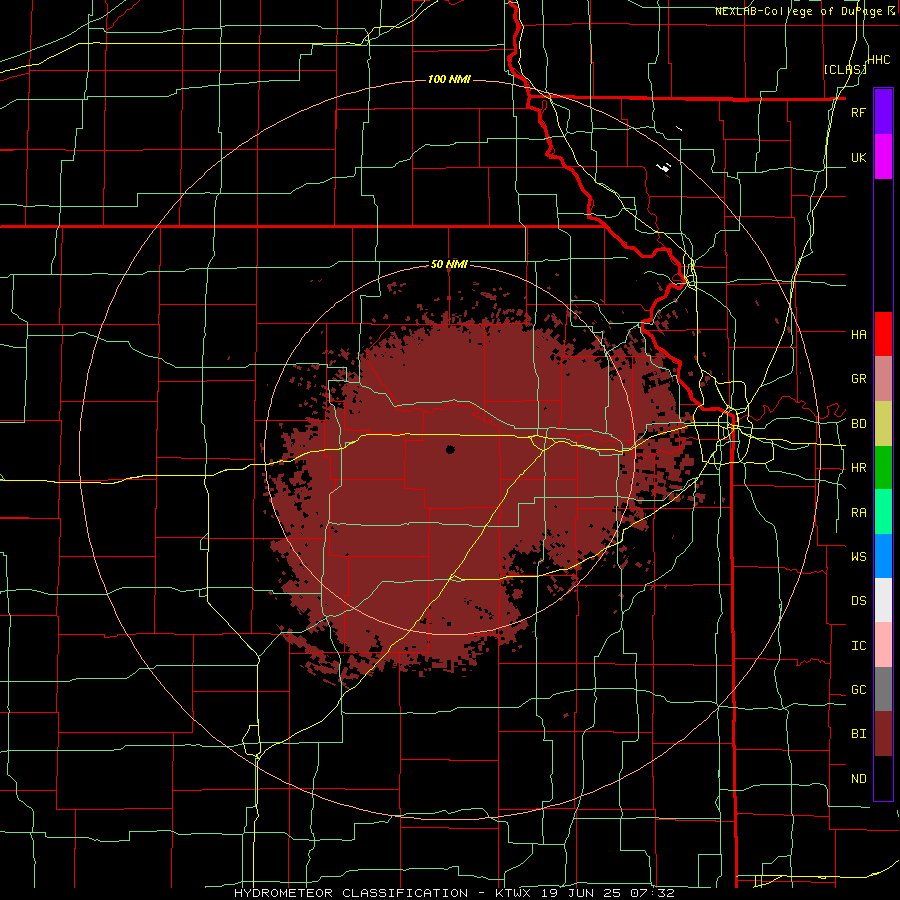Image resolution: width=900 pixels, height=900 pixels.
Task: Click the "[CLAS]" units label
Action: [x=844, y=70]
